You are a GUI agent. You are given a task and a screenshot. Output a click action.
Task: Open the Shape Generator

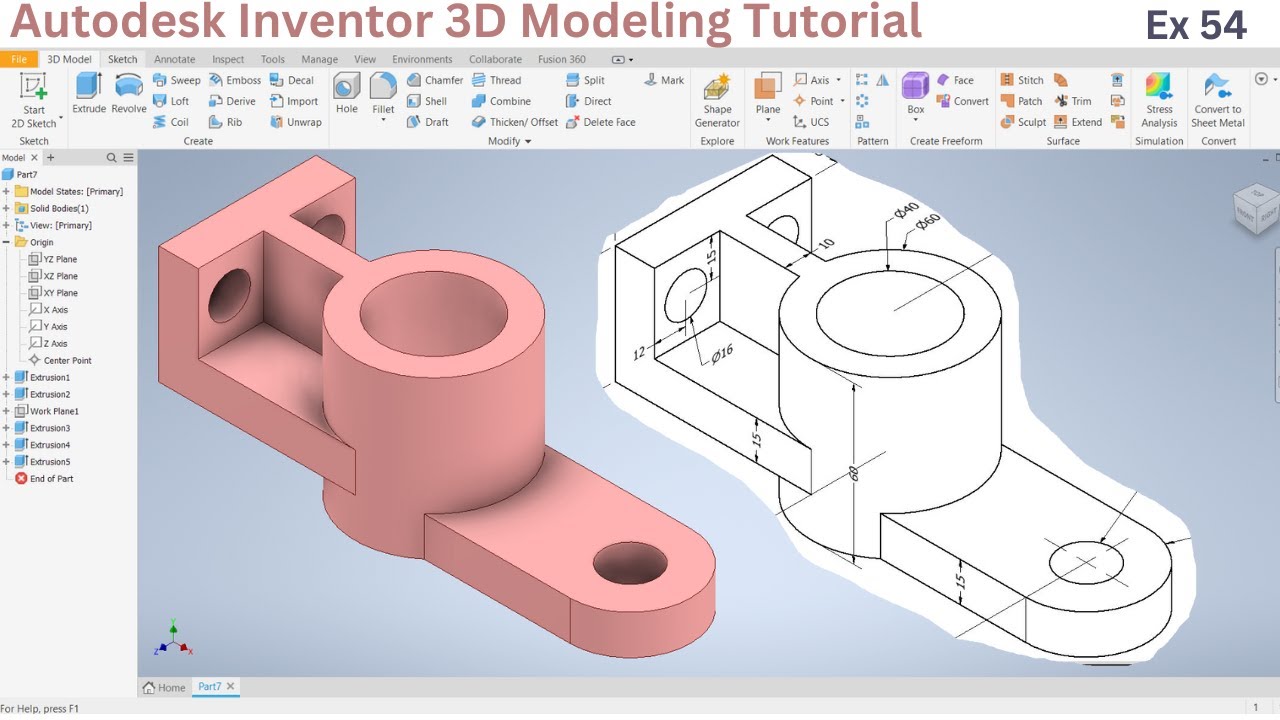coord(717,101)
